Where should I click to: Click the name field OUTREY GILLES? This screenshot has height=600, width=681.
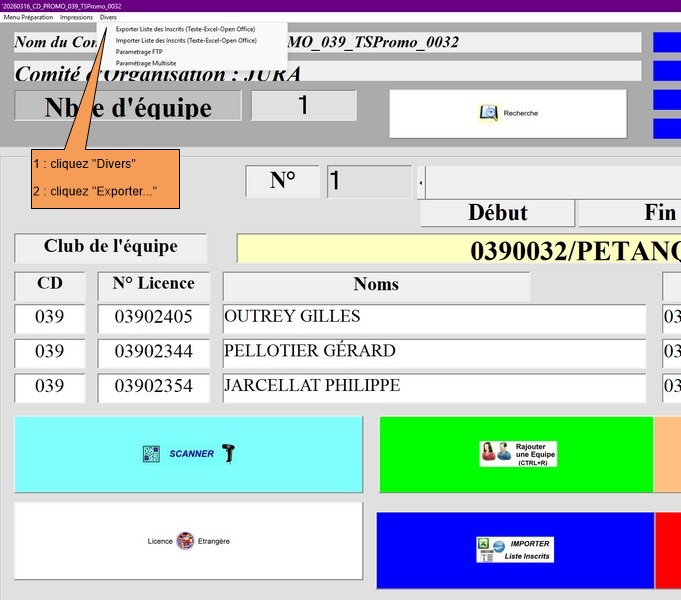[x=434, y=318]
